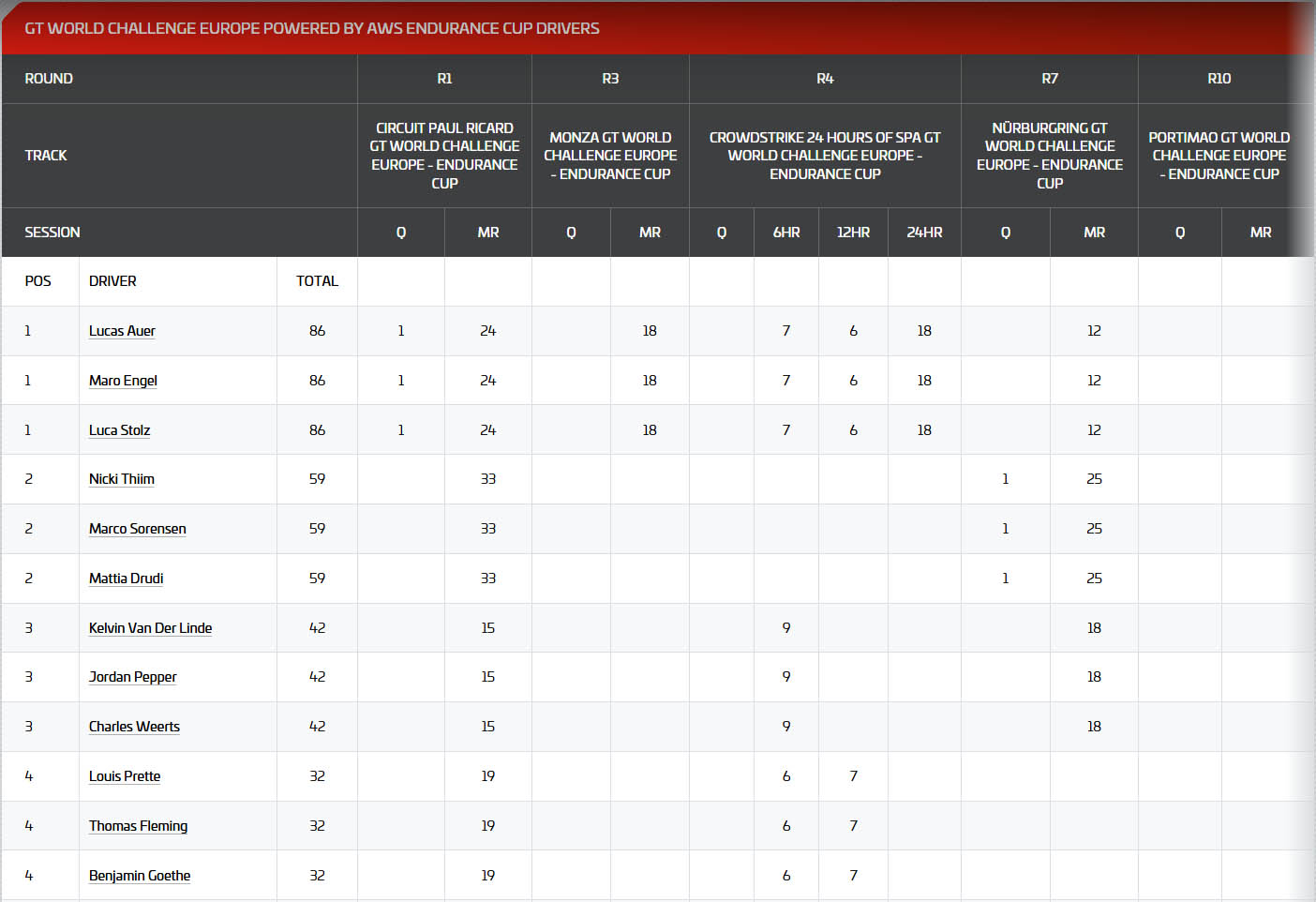The width and height of the screenshot is (1316, 902).
Task: Click the Q session header under R4
Action: coord(722,233)
